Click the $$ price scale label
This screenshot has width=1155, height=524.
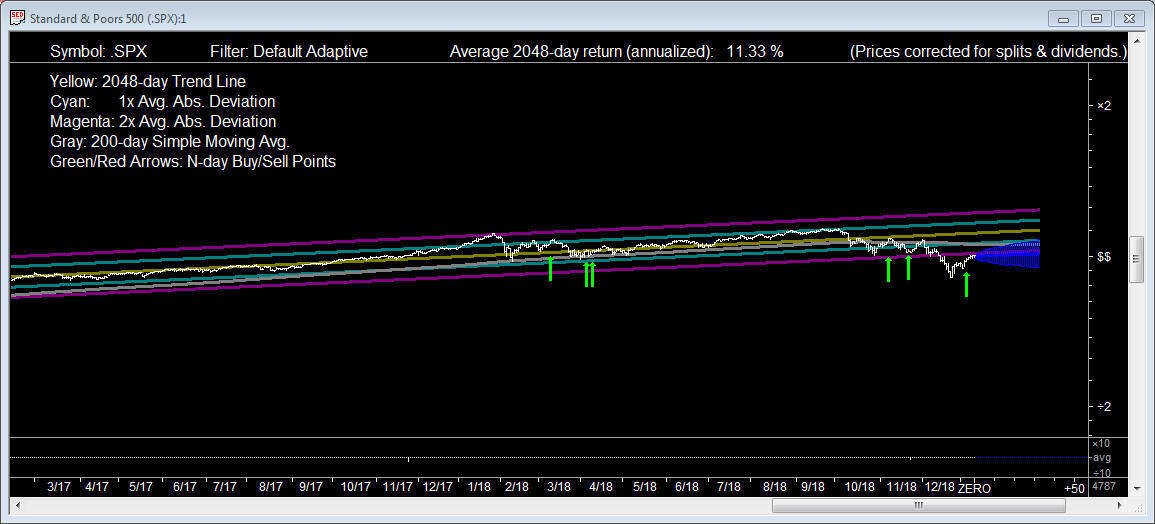coord(1103,256)
